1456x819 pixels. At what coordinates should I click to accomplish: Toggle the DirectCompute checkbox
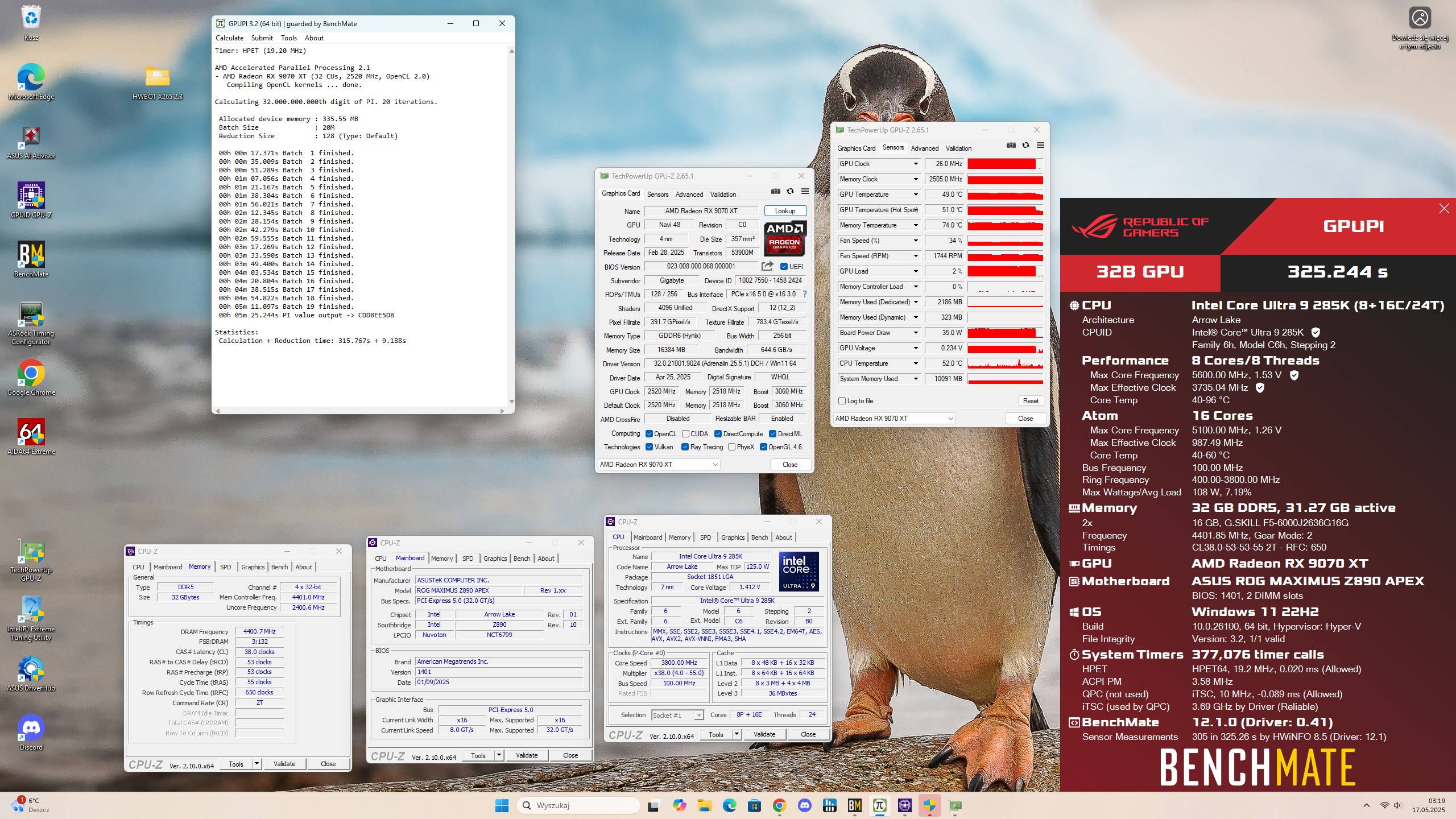[718, 434]
